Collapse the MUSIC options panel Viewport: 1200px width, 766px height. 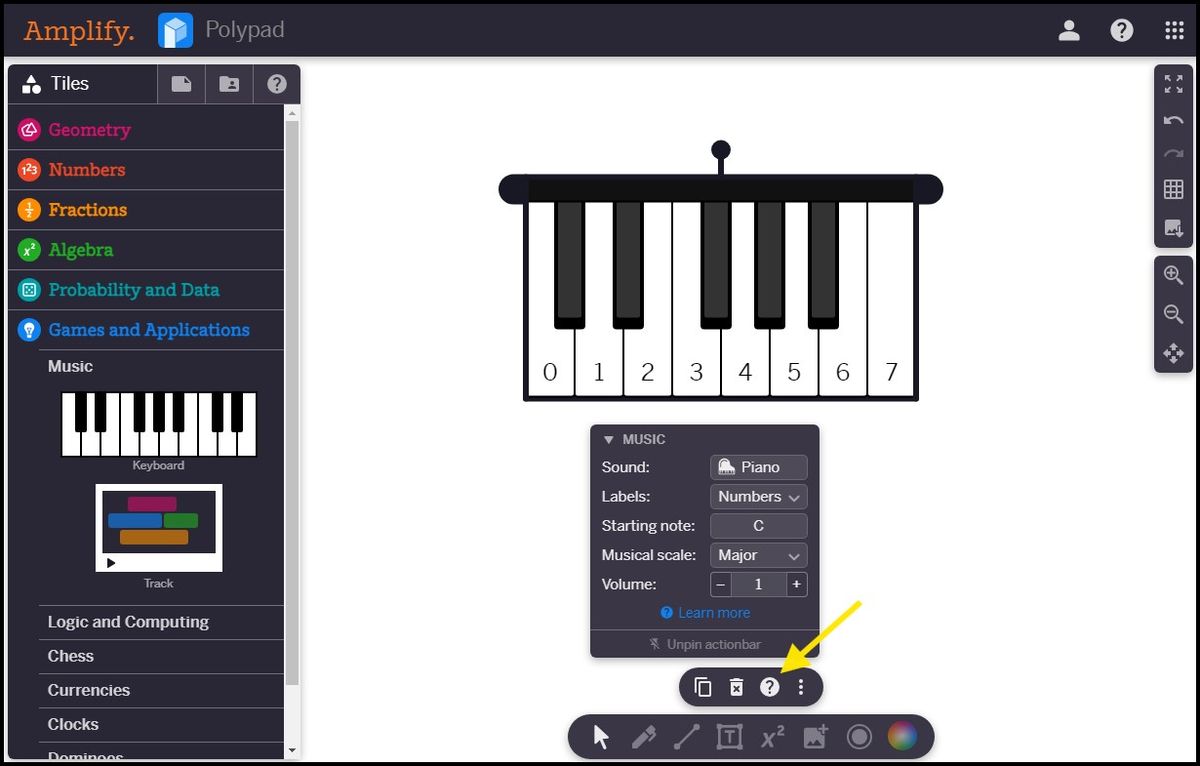tap(608, 439)
